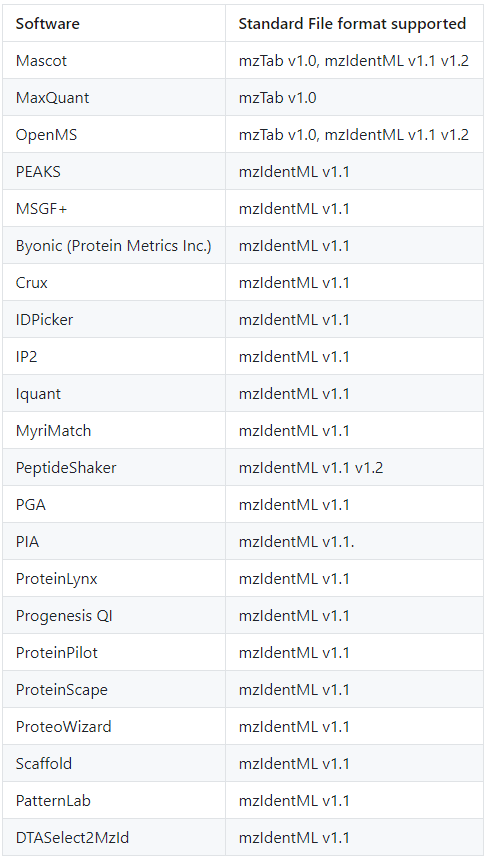Click the Progenesis QI entry
This screenshot has width=487, height=860.
pos(114,616)
